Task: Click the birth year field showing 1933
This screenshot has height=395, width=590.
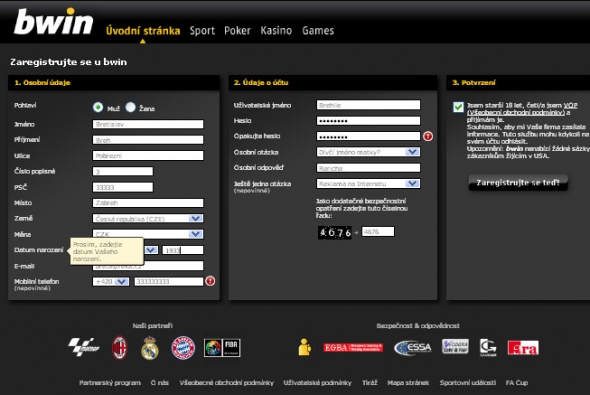Action: pos(183,250)
